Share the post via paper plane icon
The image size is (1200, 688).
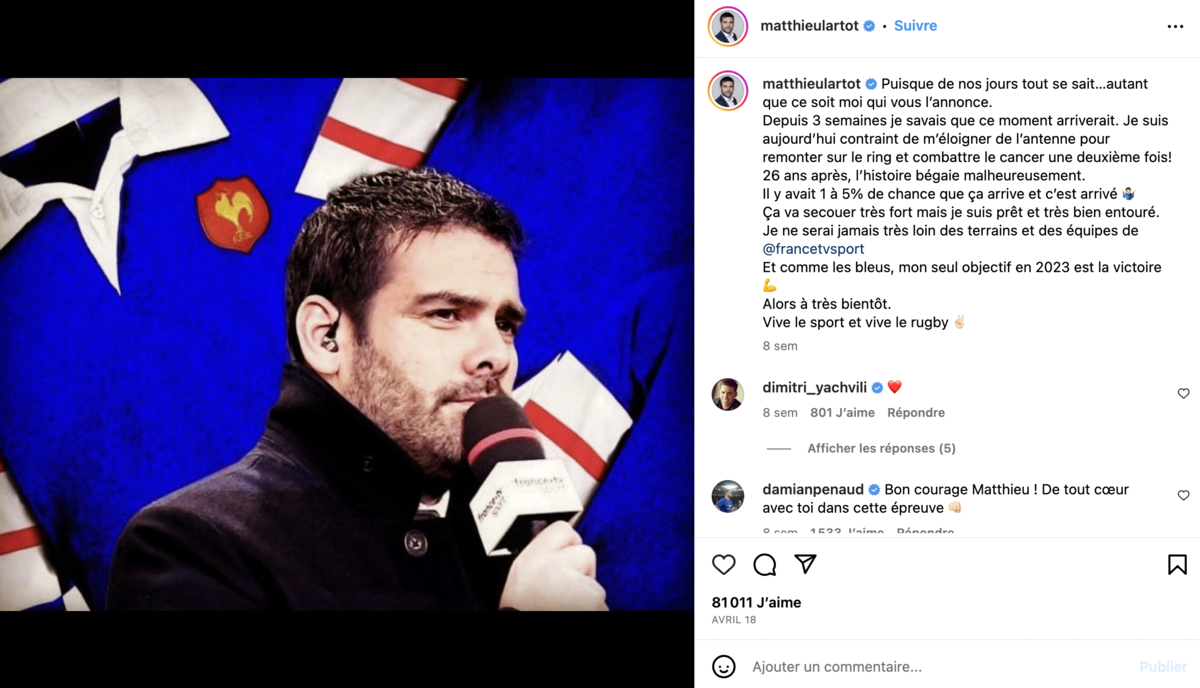(806, 565)
